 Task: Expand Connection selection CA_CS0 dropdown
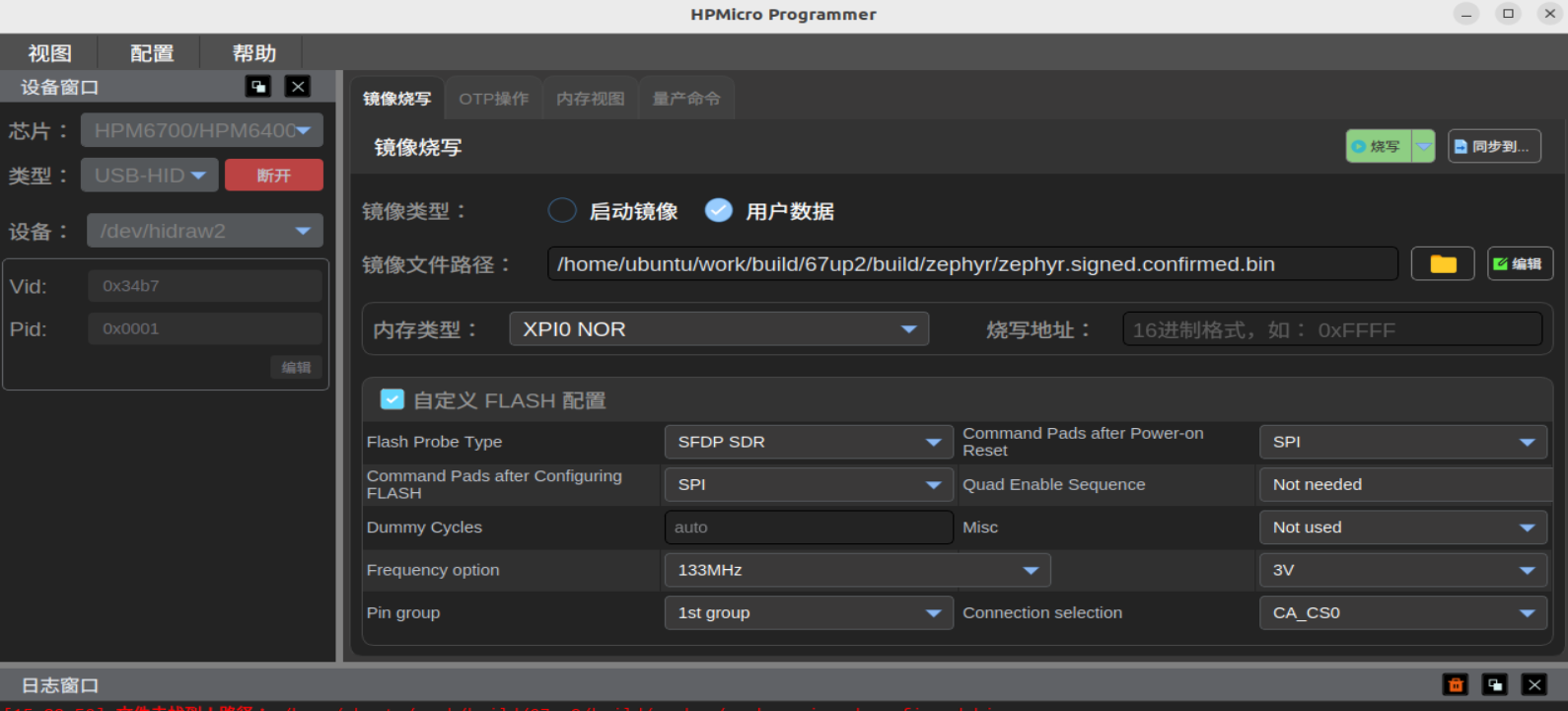coord(1403,612)
